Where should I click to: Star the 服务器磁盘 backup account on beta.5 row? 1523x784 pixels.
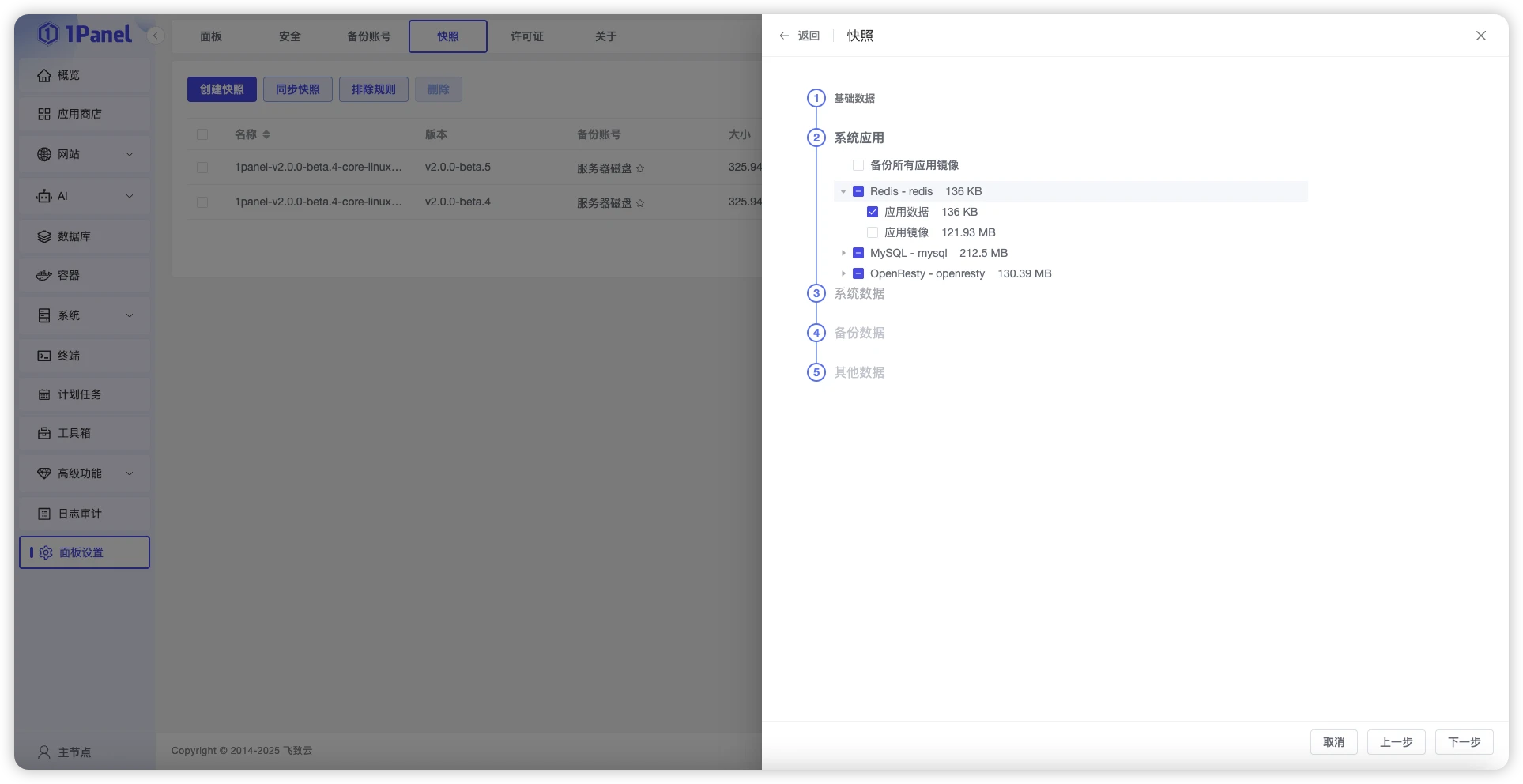click(641, 168)
